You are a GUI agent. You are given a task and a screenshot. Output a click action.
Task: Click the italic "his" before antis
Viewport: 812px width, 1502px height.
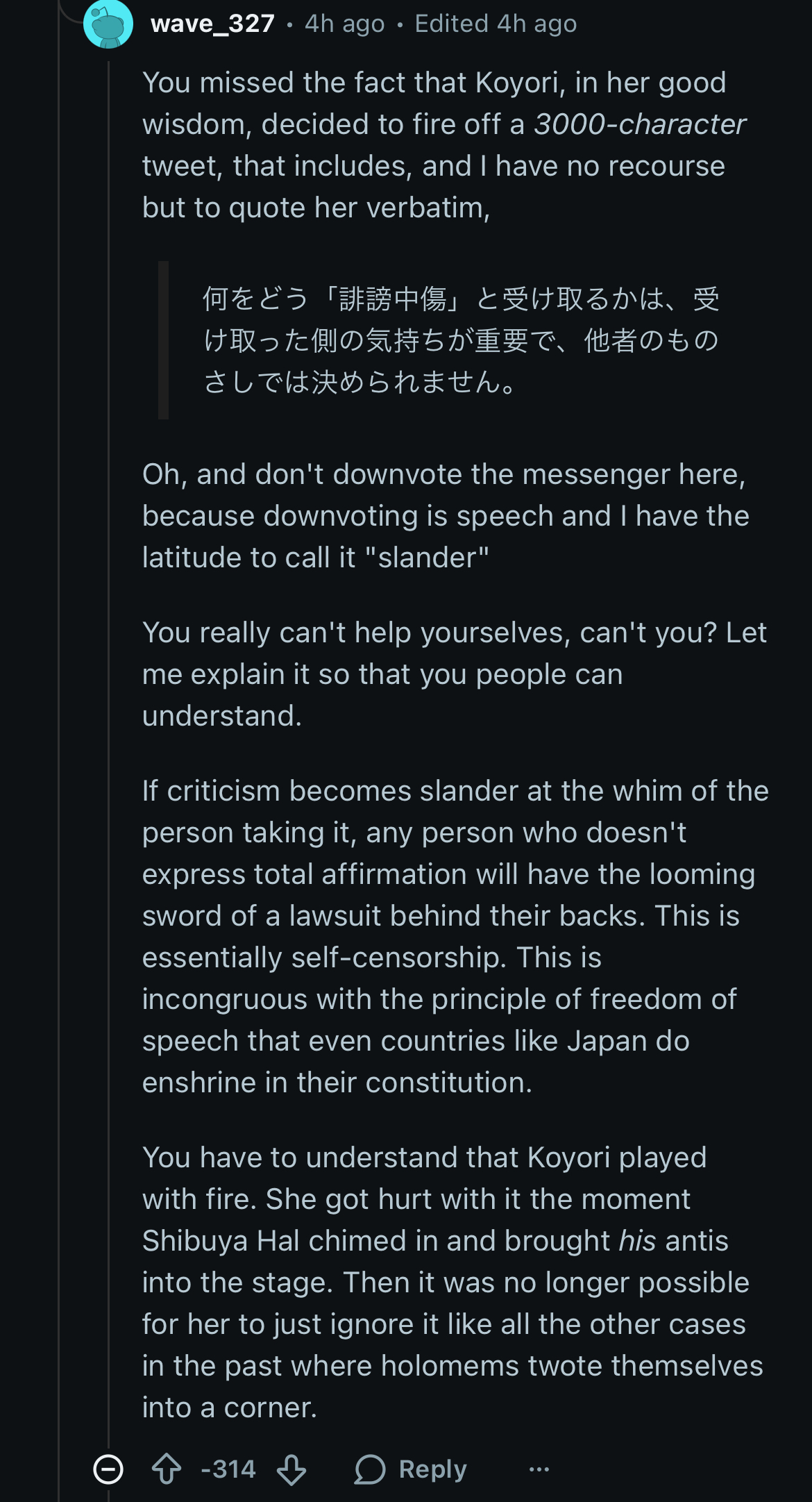pyautogui.click(x=637, y=1241)
